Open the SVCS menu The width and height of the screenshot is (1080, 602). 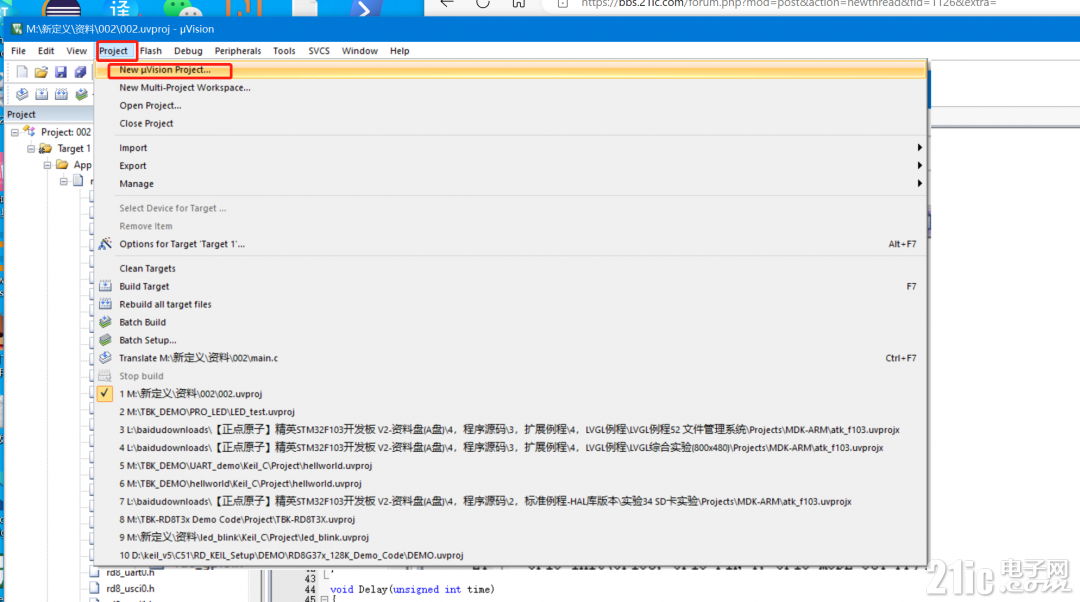[319, 51]
